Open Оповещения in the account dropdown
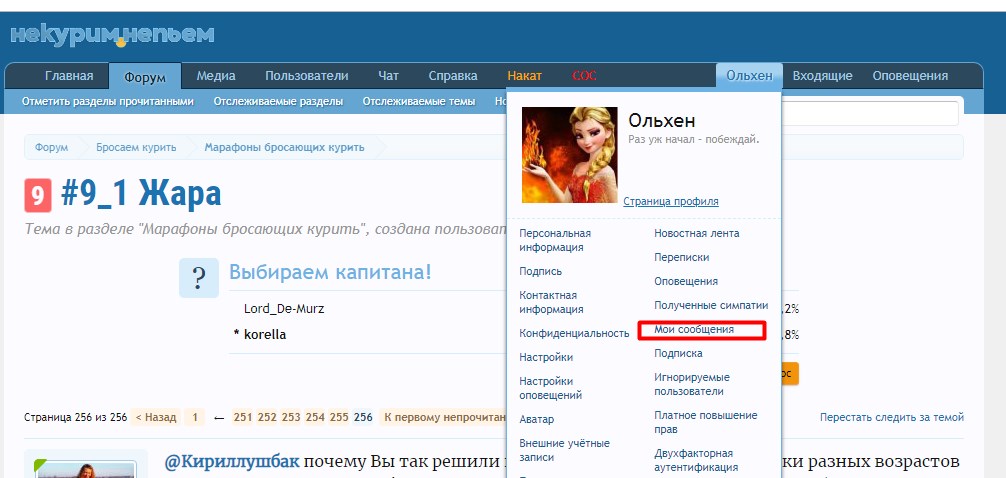 (686, 282)
